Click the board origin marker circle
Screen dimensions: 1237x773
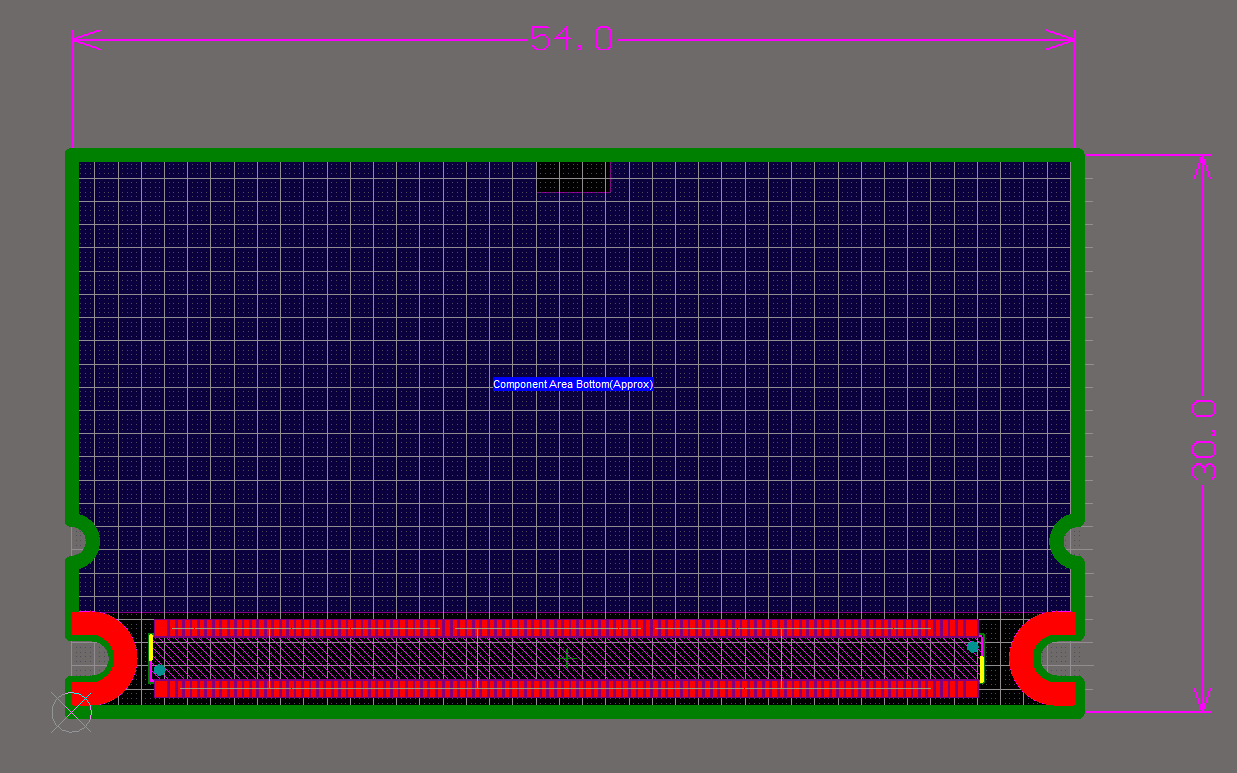click(x=71, y=712)
